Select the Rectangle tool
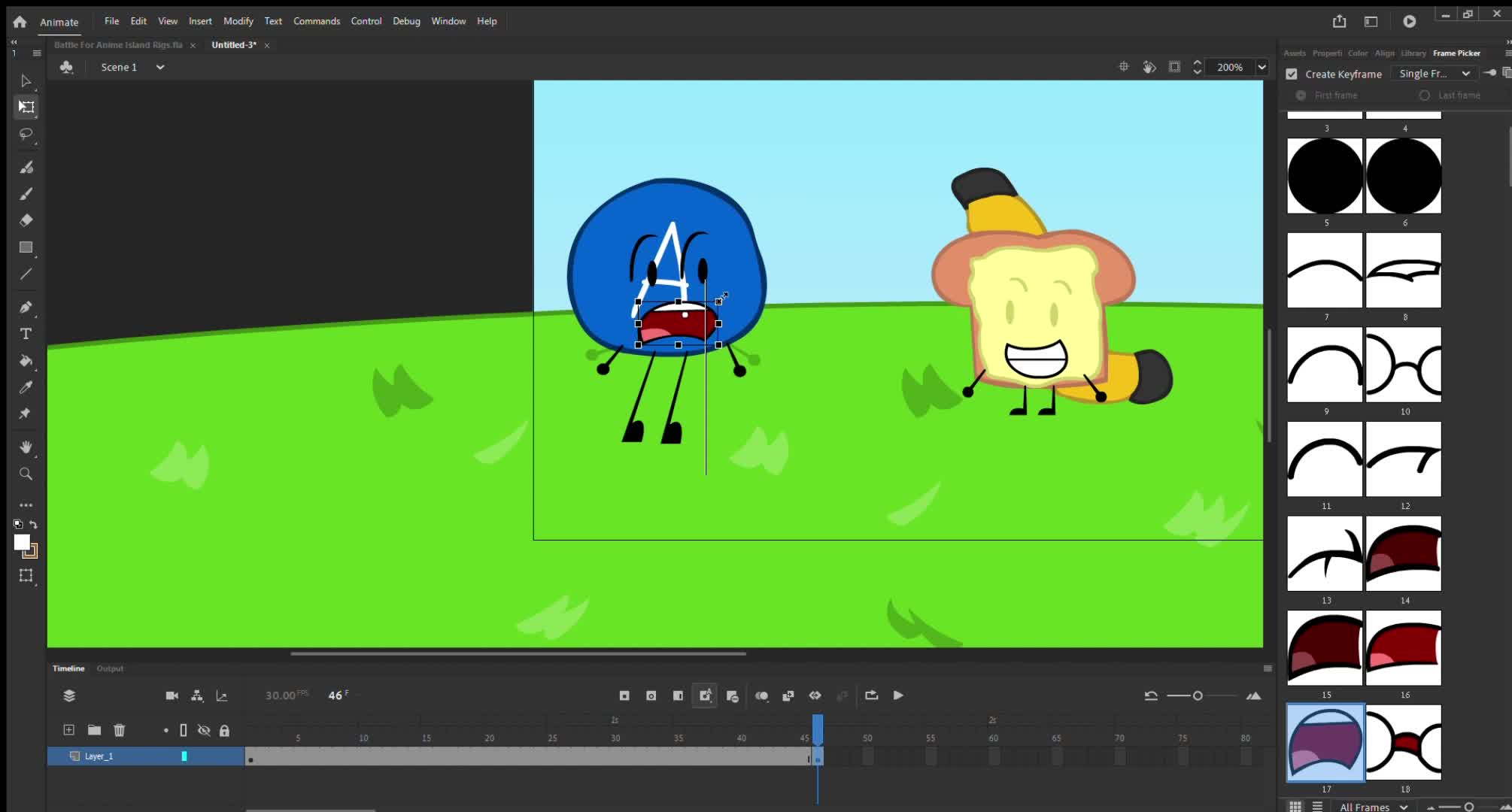This screenshot has width=1512, height=812. pos(26,247)
